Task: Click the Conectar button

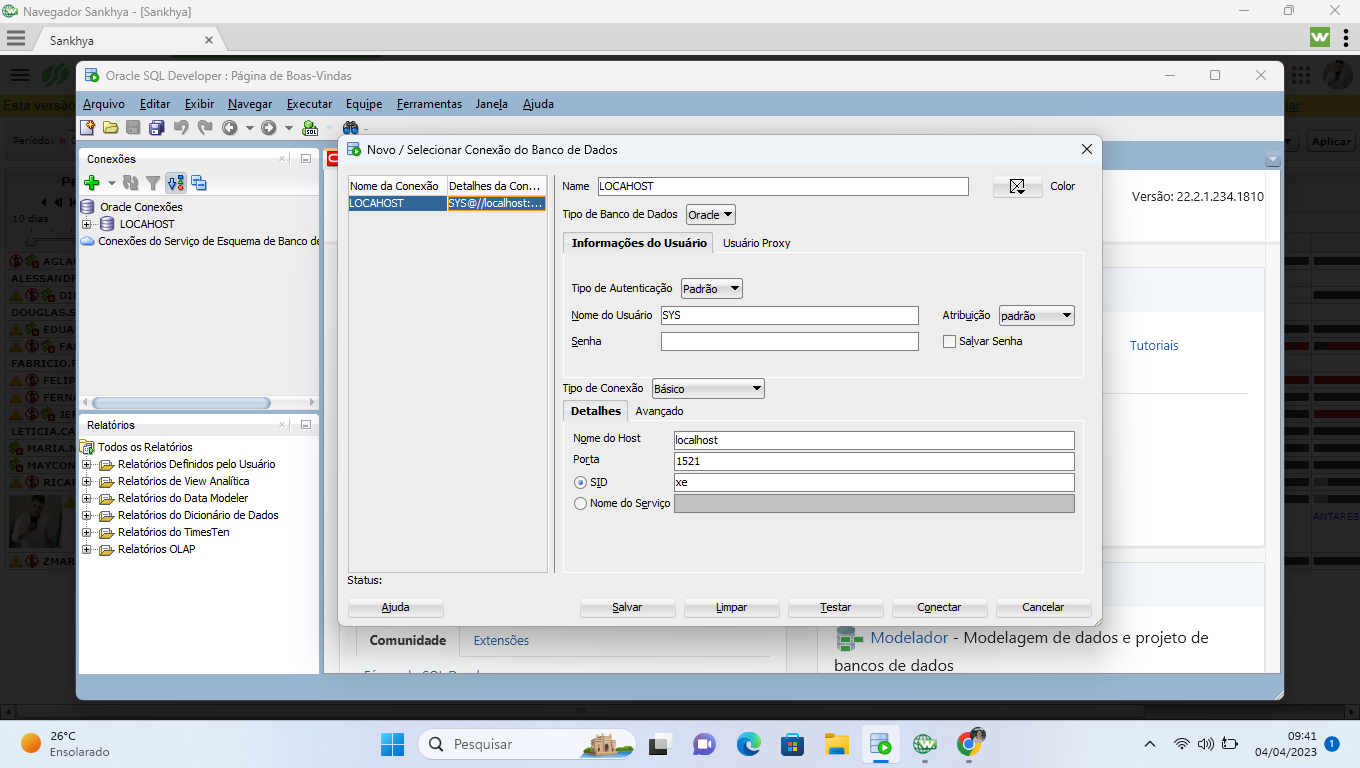Action: pos(939,607)
